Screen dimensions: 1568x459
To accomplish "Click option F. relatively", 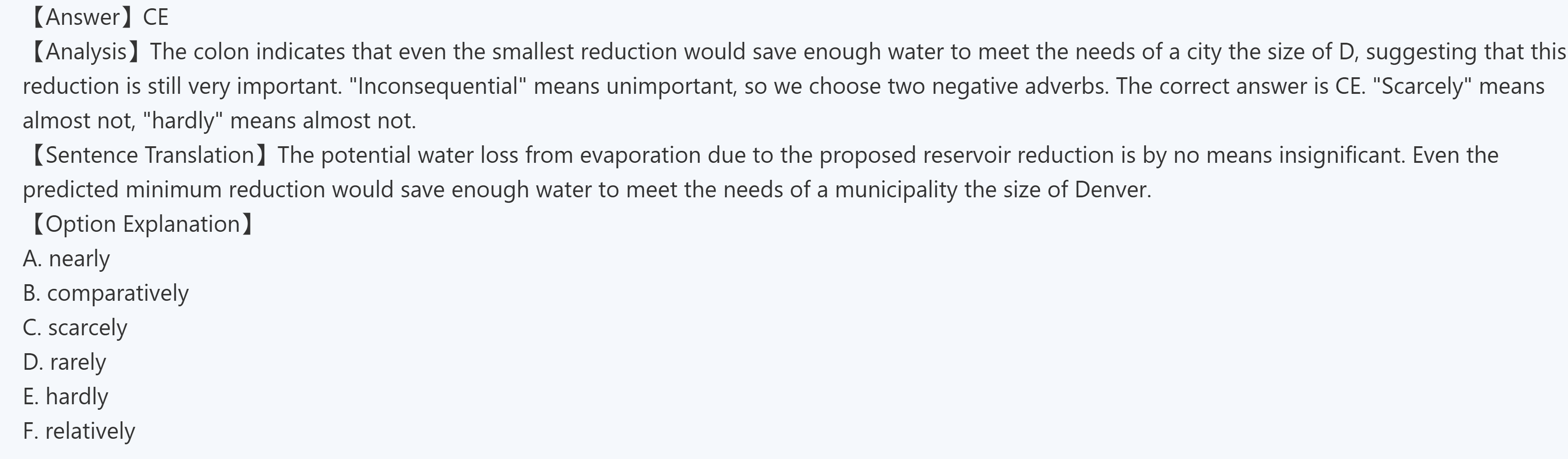I will pos(79,432).
